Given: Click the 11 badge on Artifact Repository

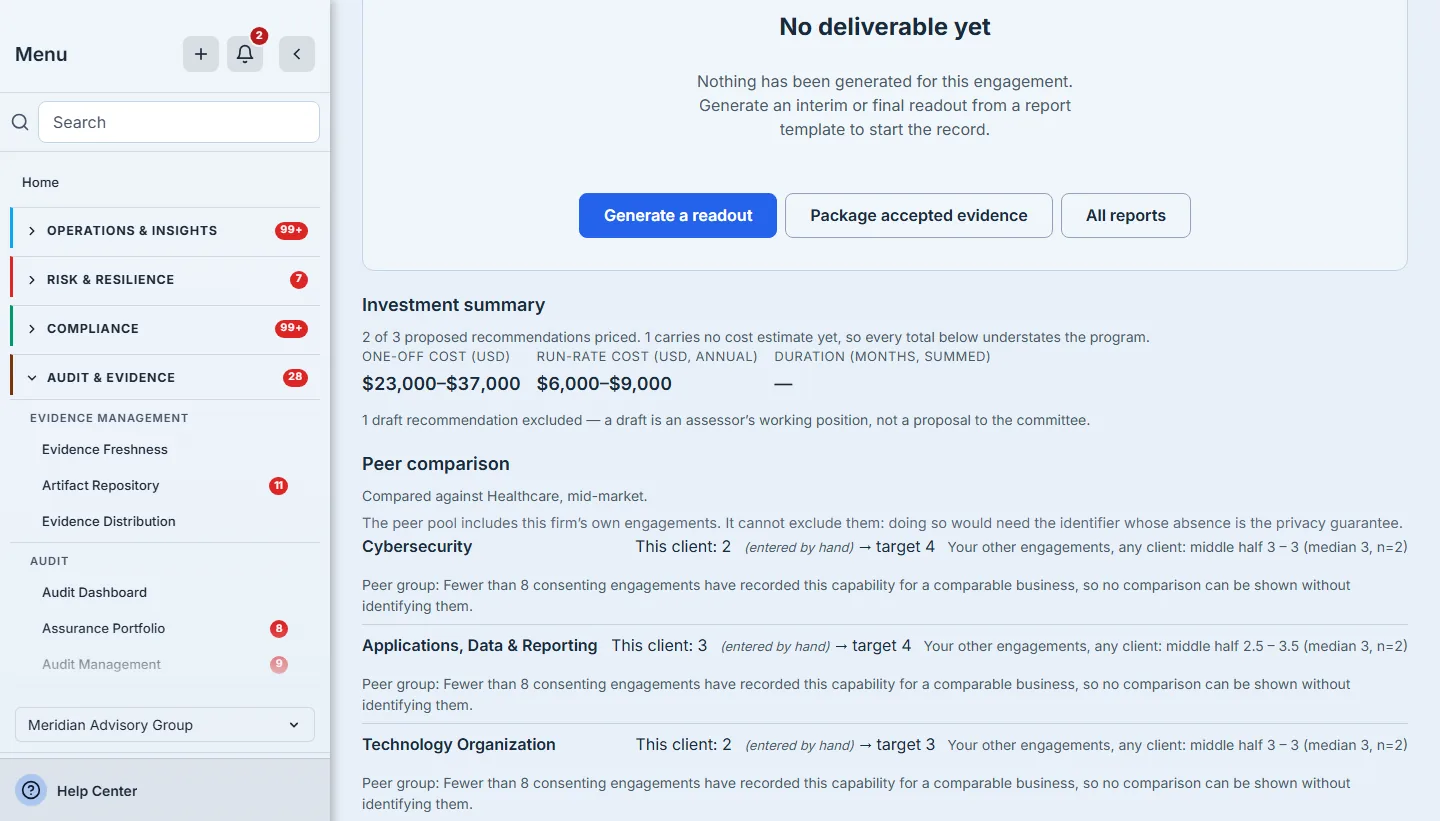Looking at the screenshot, I should point(278,486).
